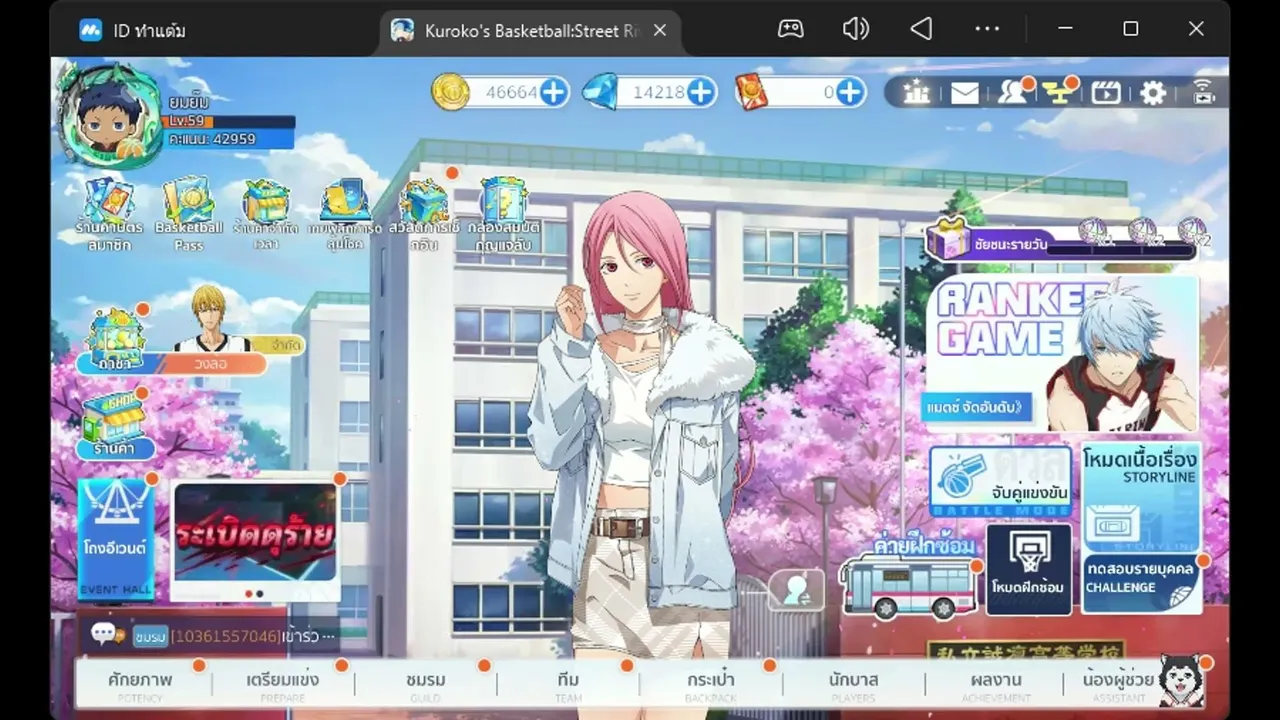
Task: Open the นักบาส Players menu
Action: pos(854,684)
